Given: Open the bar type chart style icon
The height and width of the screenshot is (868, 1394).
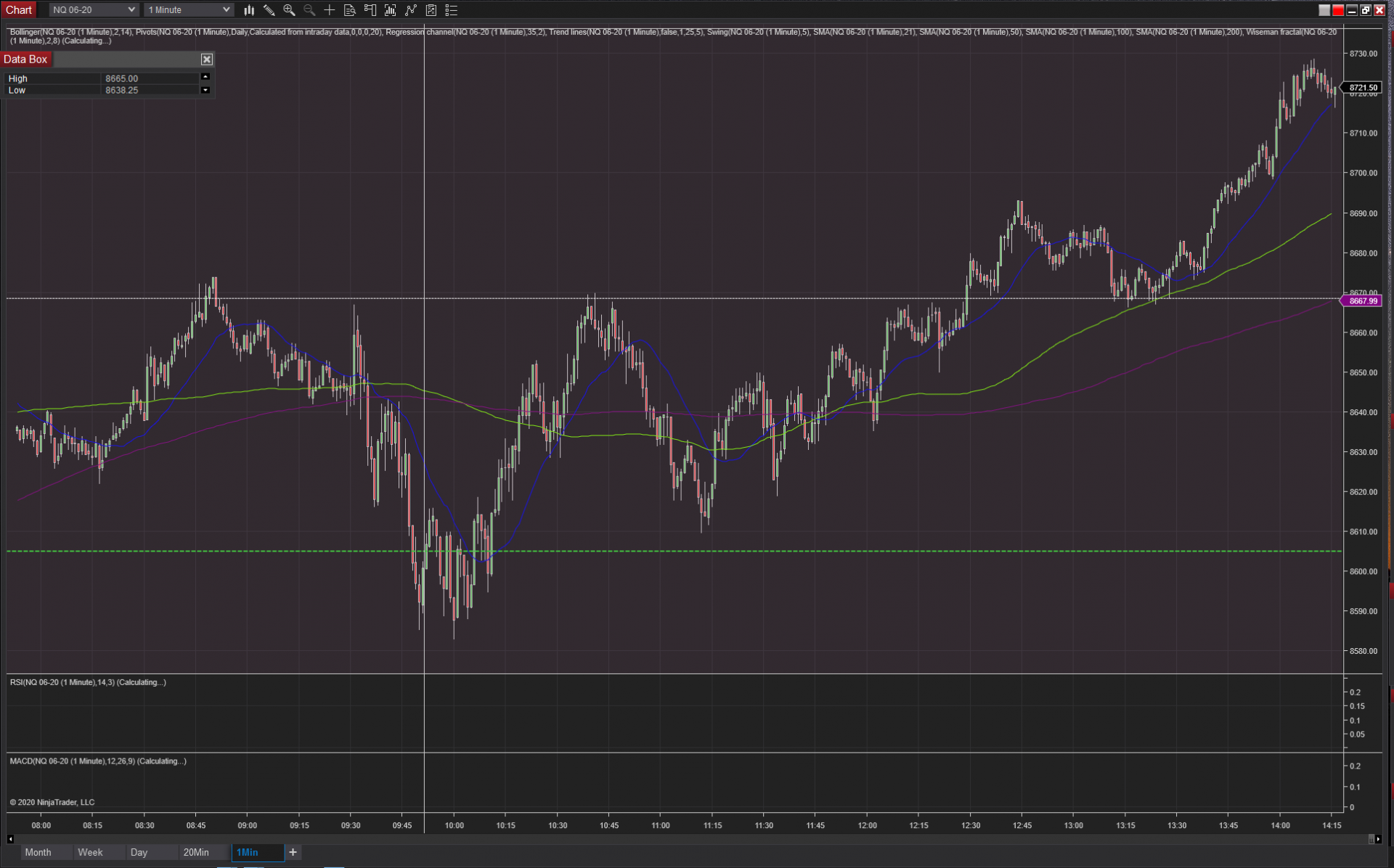Looking at the screenshot, I should coord(249,10).
